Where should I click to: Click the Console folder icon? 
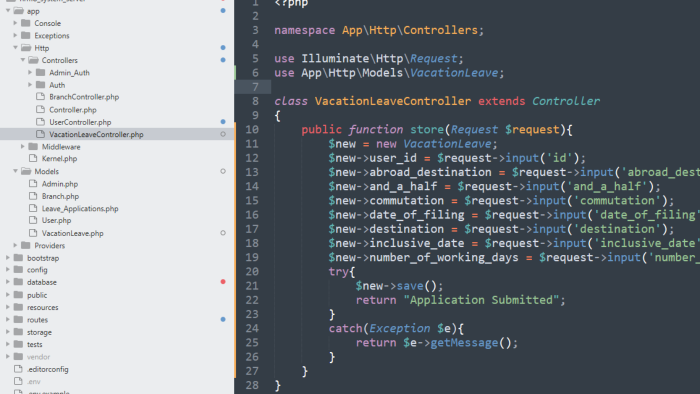click(26, 23)
